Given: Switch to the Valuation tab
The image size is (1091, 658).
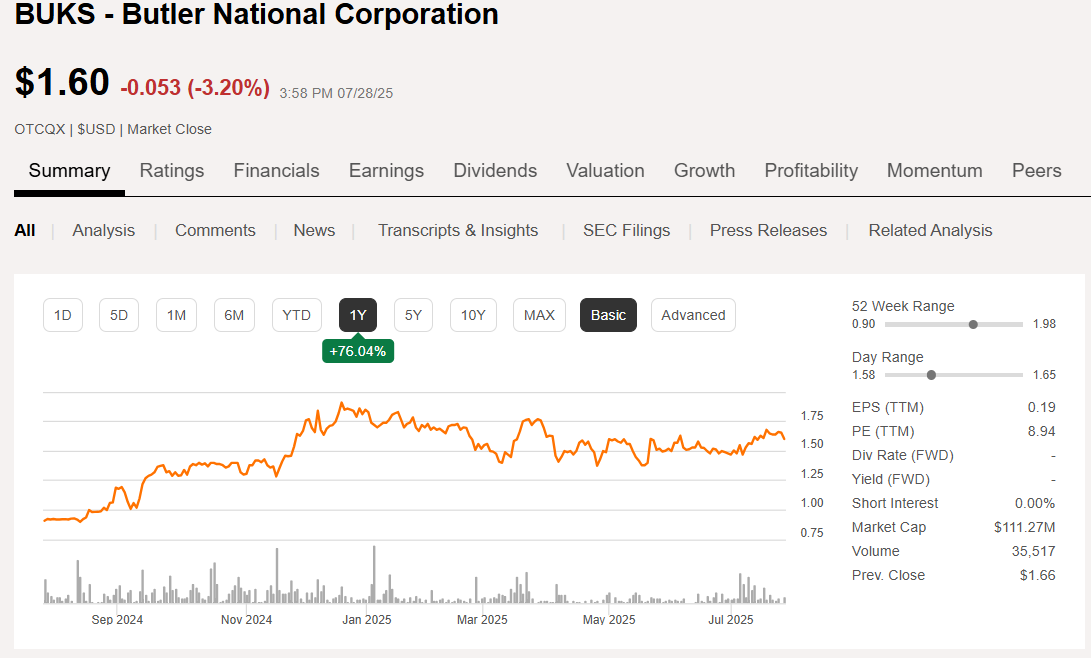Looking at the screenshot, I should tap(605, 171).
